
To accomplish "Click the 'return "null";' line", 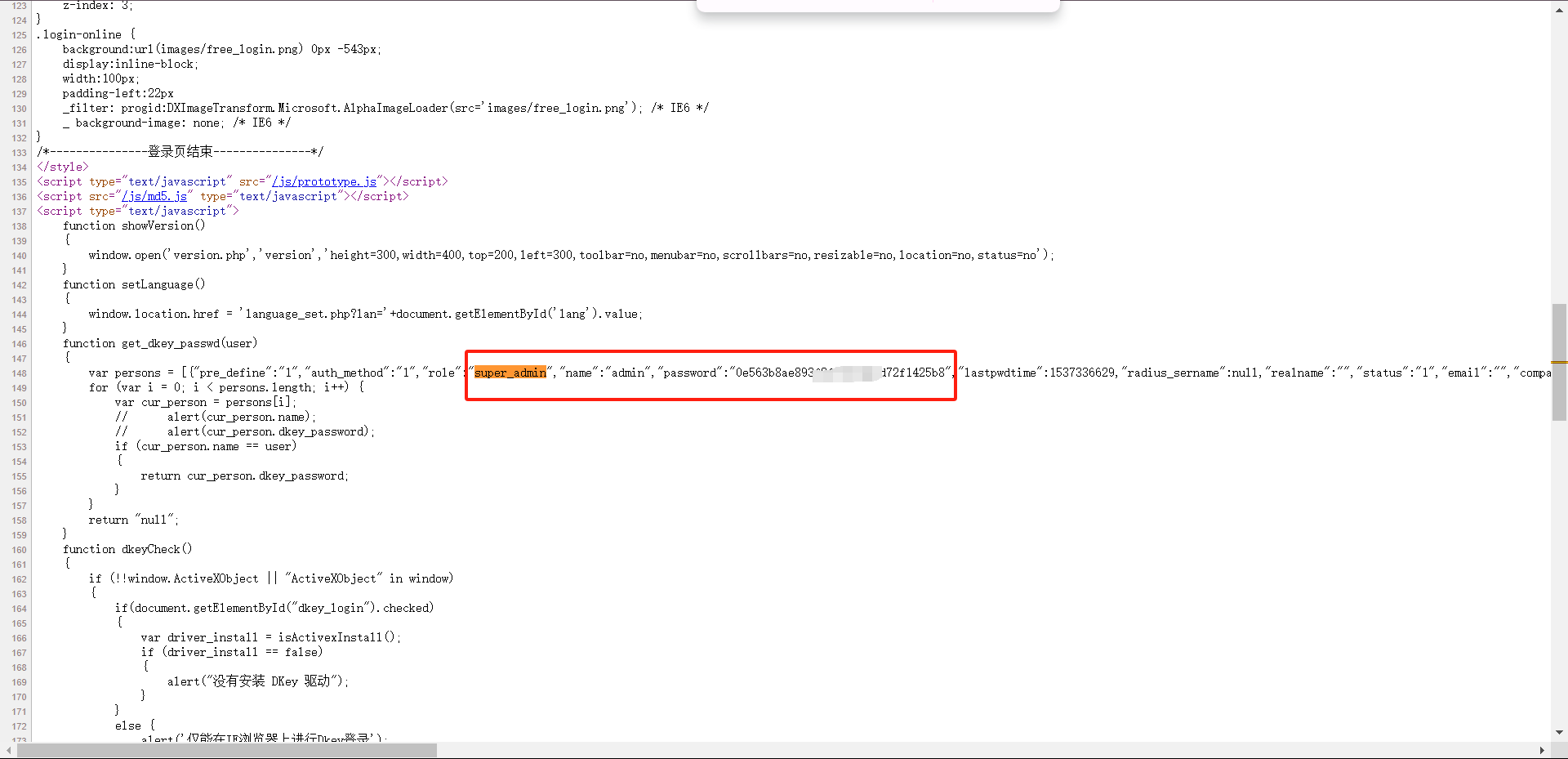I will [x=134, y=520].
